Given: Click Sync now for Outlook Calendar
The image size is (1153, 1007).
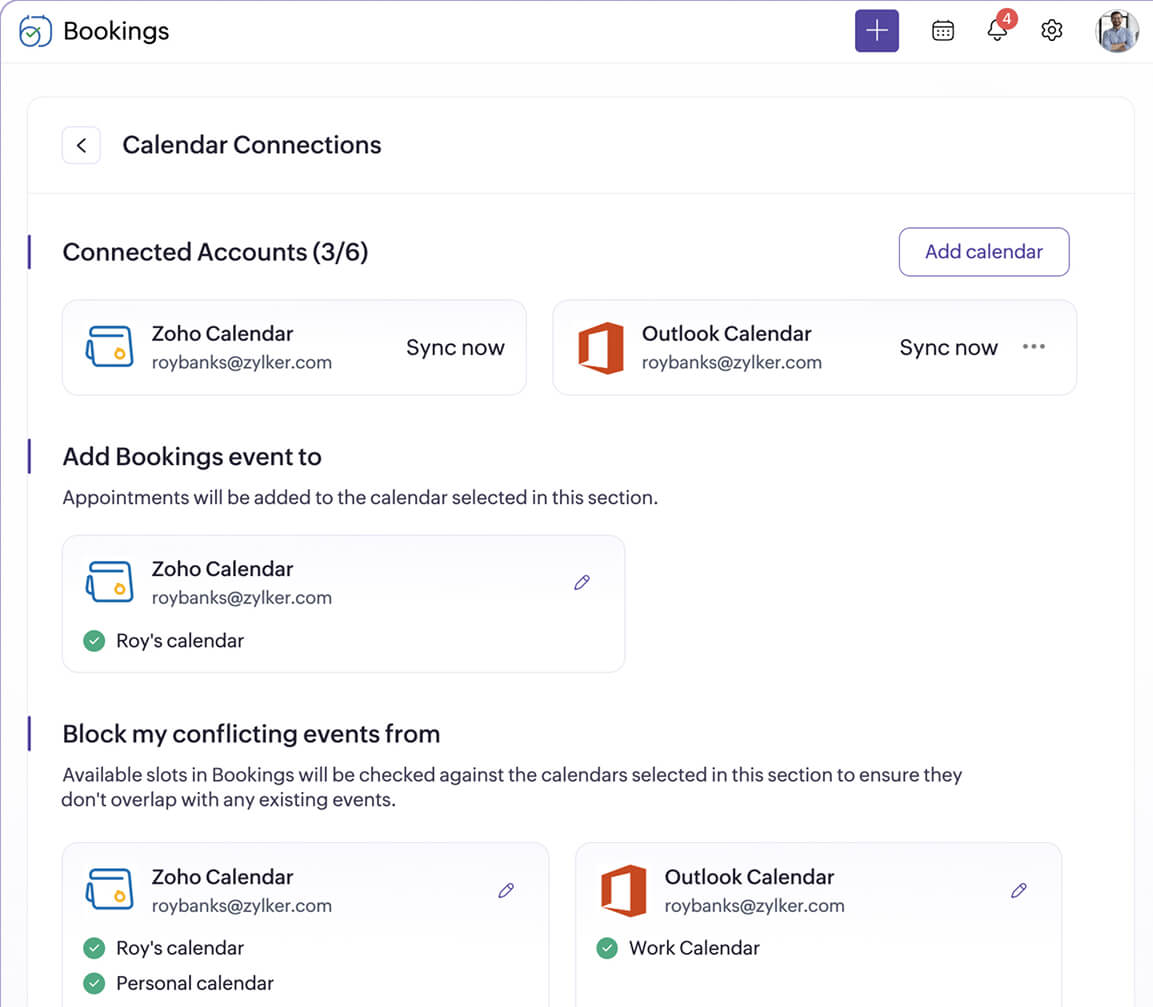Looking at the screenshot, I should coord(949,347).
